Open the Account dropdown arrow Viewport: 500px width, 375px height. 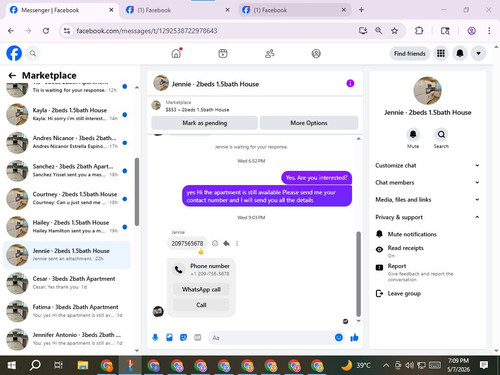click(478, 53)
